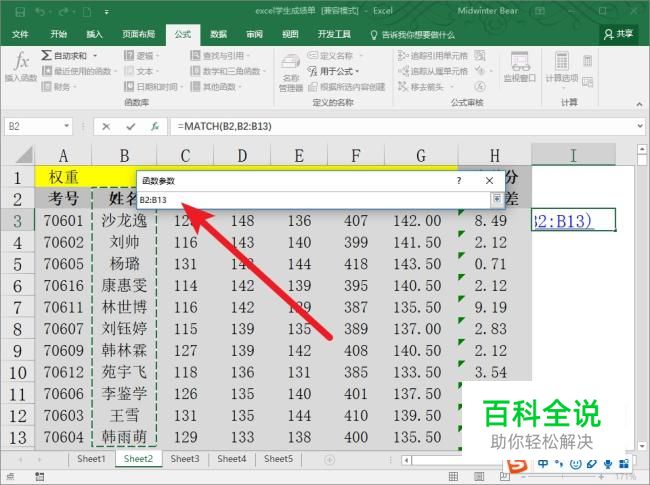Switch to the Review (审阅) tab
This screenshot has height=485, width=650.
255,34
